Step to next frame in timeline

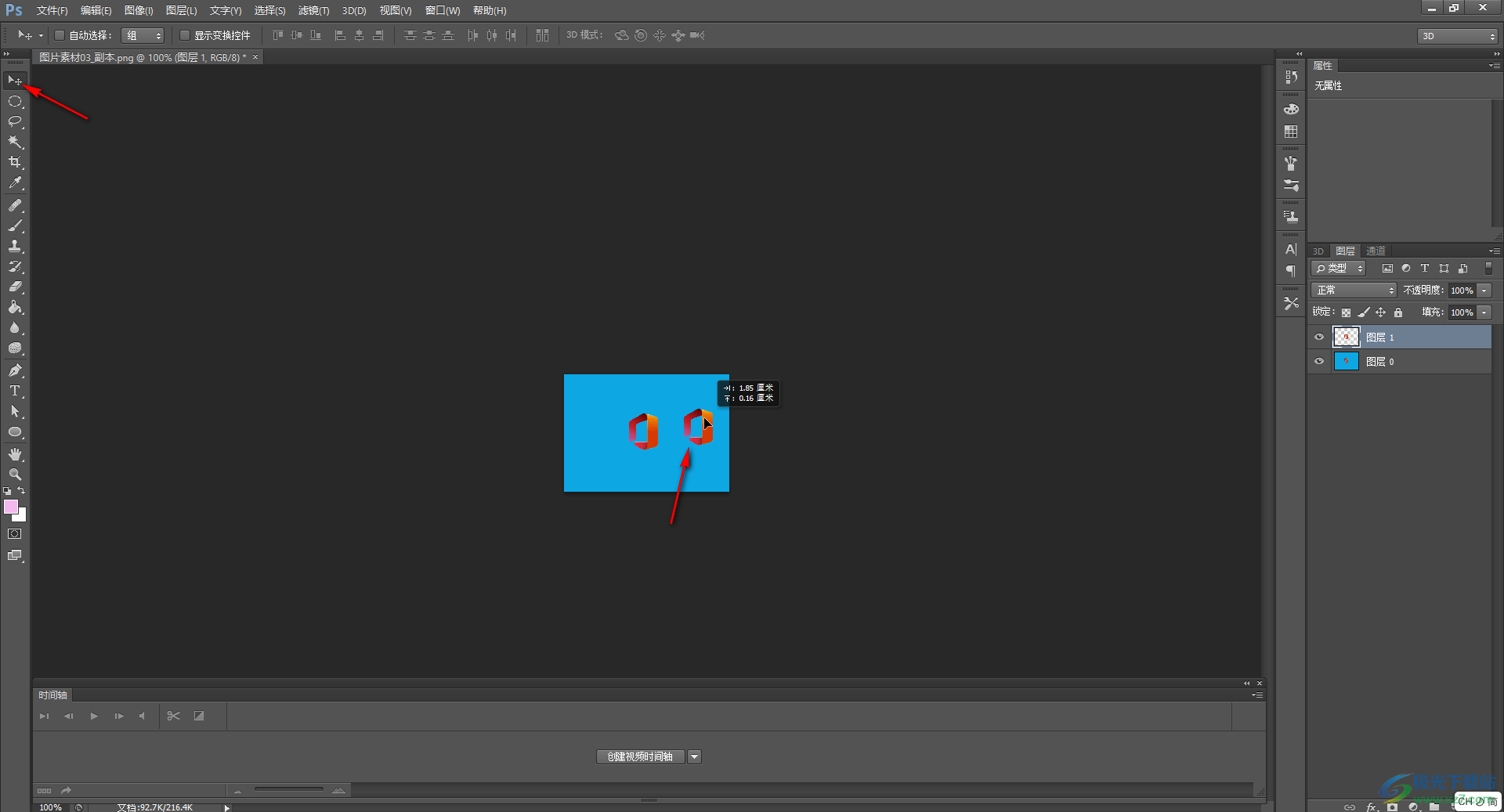[119, 716]
